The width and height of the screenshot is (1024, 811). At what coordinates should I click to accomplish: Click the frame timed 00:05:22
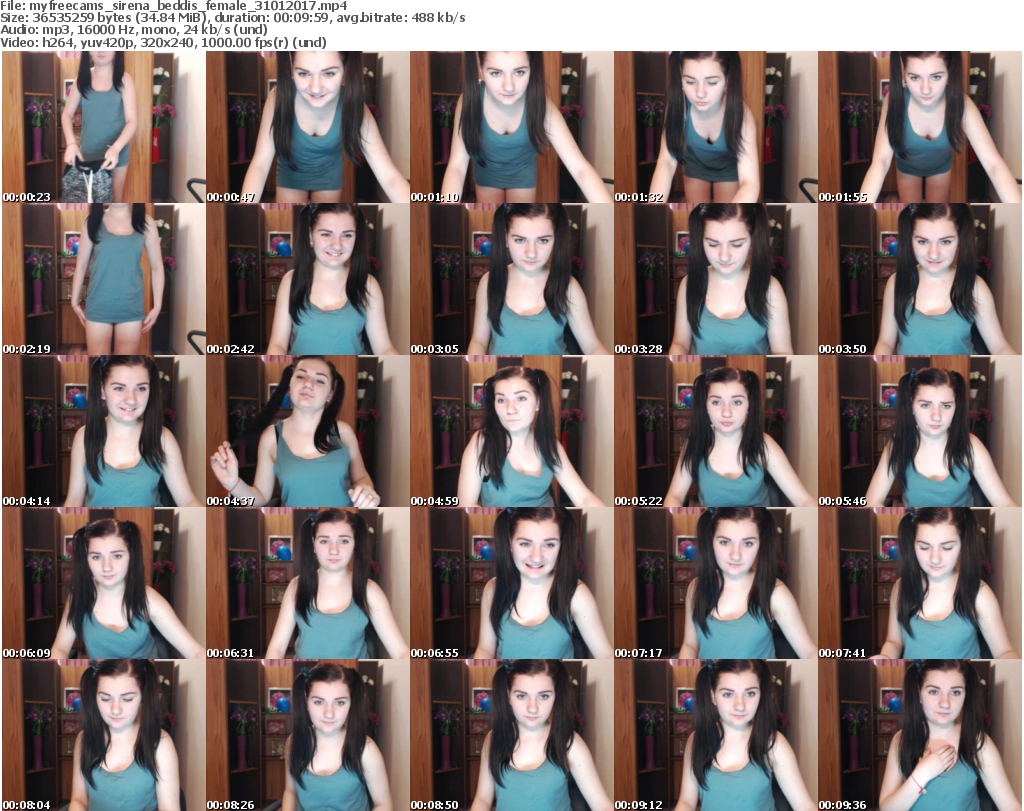(x=715, y=431)
